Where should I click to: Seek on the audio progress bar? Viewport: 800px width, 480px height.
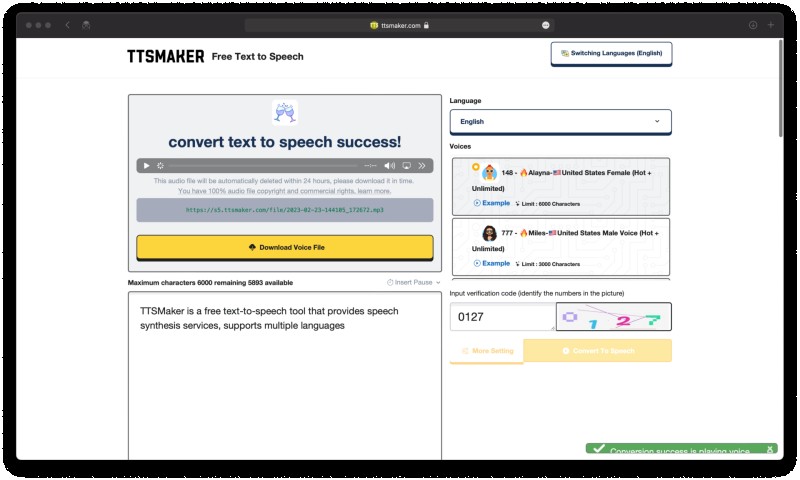263,166
